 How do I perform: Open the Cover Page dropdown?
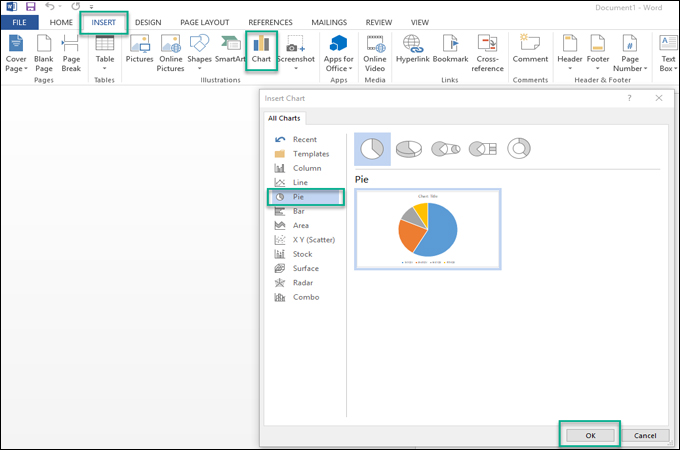click(16, 54)
